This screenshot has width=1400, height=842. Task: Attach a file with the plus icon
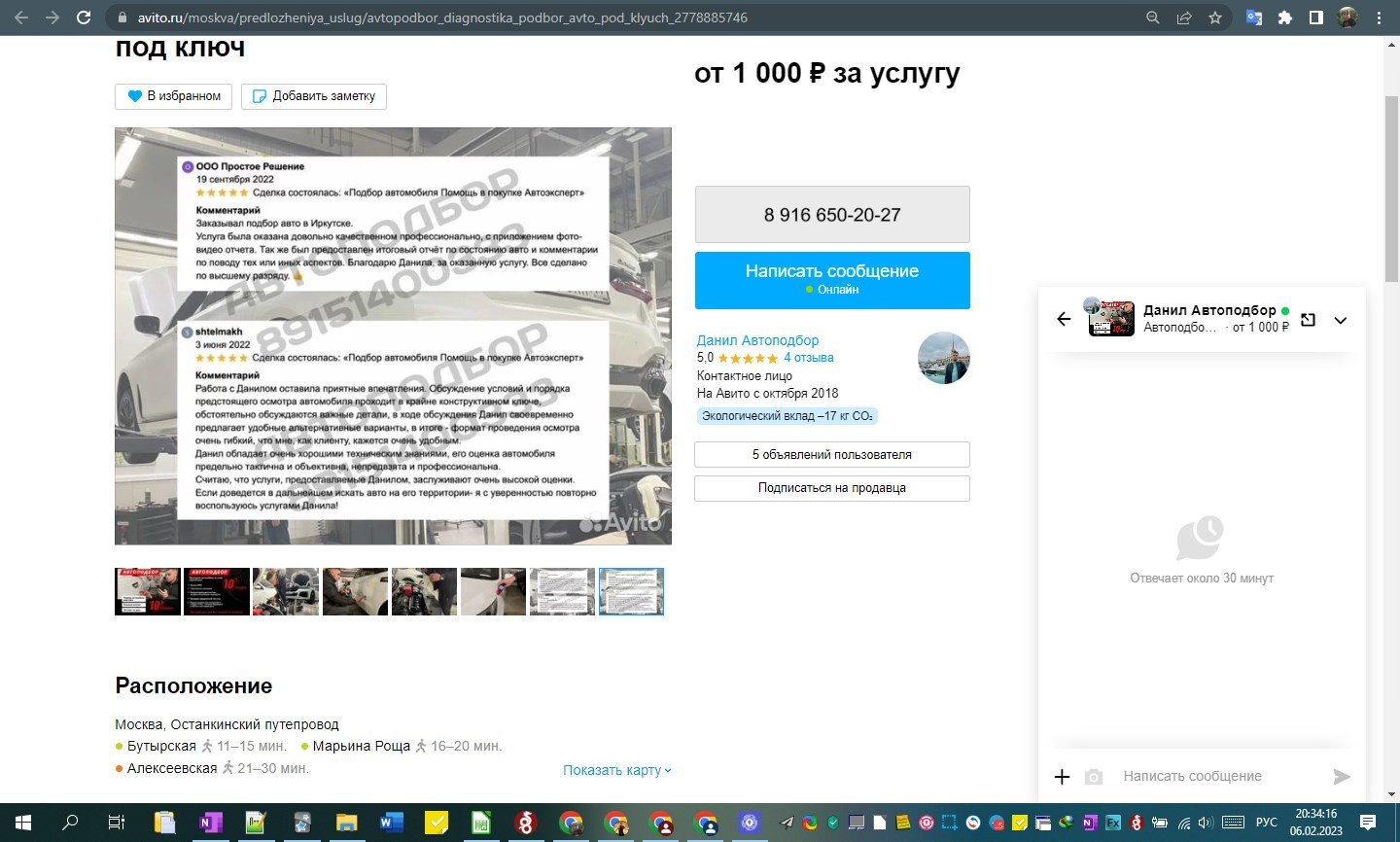tap(1062, 776)
